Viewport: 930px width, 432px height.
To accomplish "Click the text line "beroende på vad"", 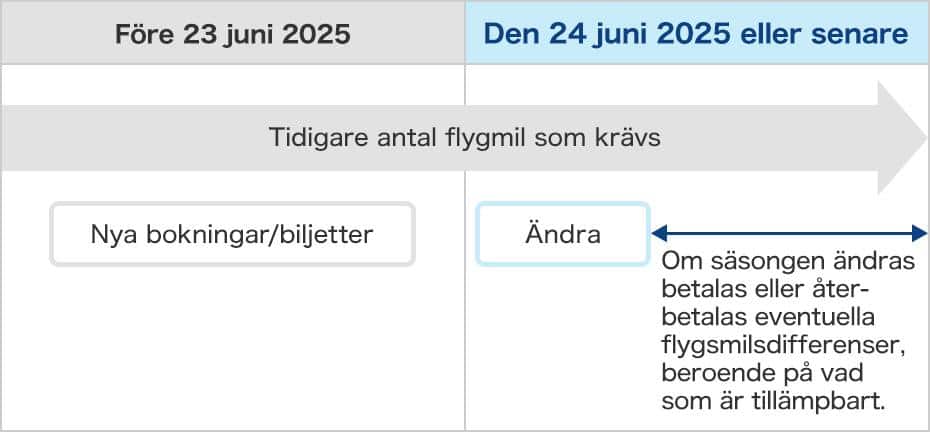I will (761, 373).
